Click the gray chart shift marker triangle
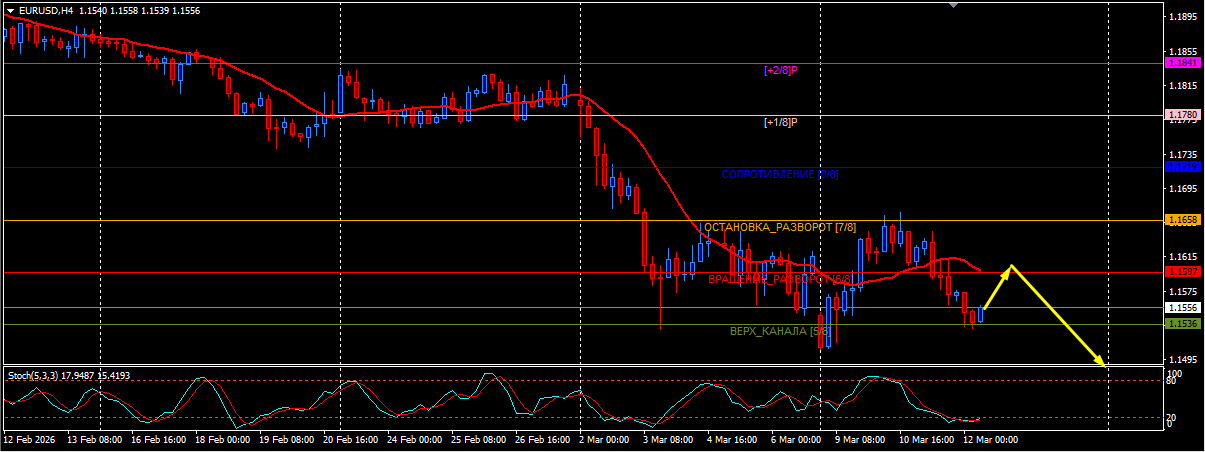Image resolution: width=1205 pixels, height=452 pixels. pos(954,5)
